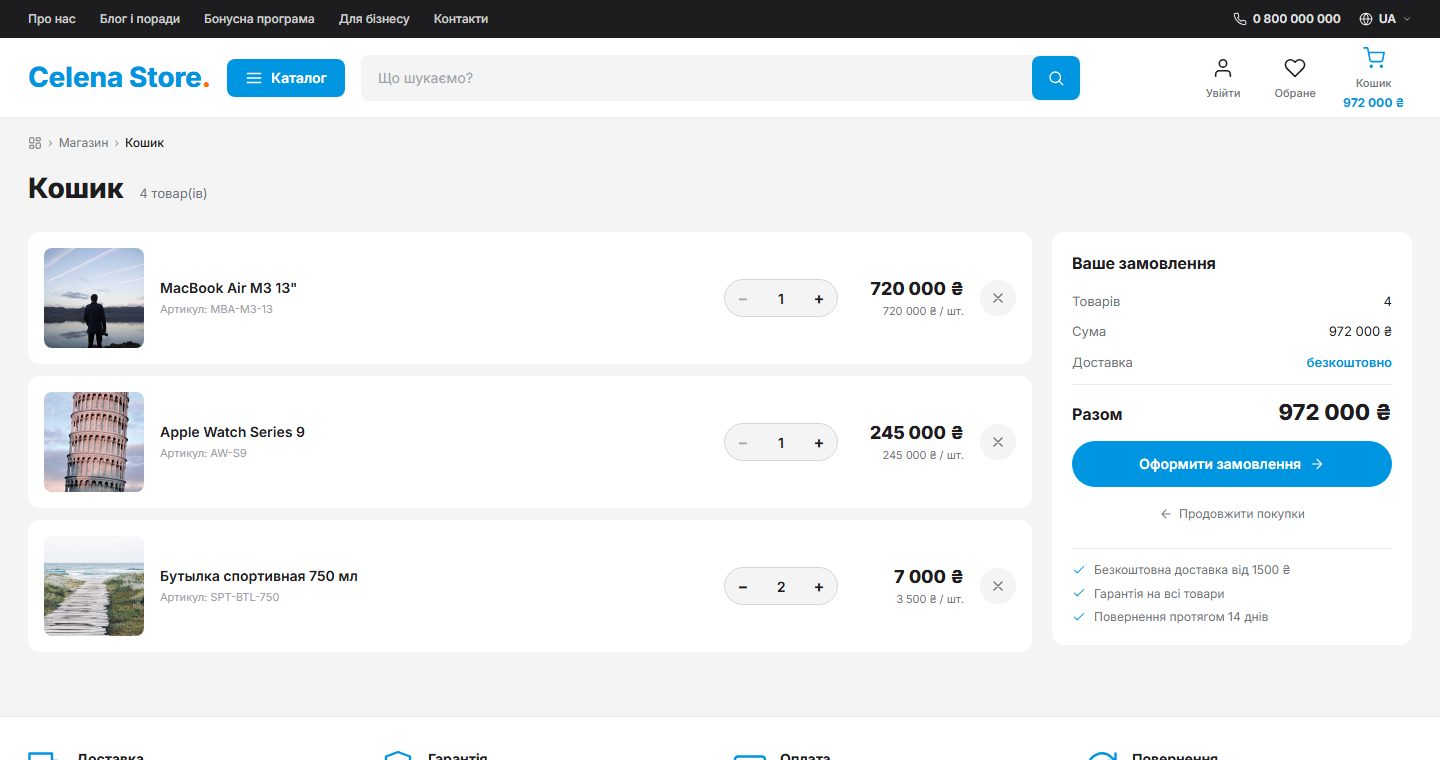Click the Увійти user login icon

[1223, 68]
